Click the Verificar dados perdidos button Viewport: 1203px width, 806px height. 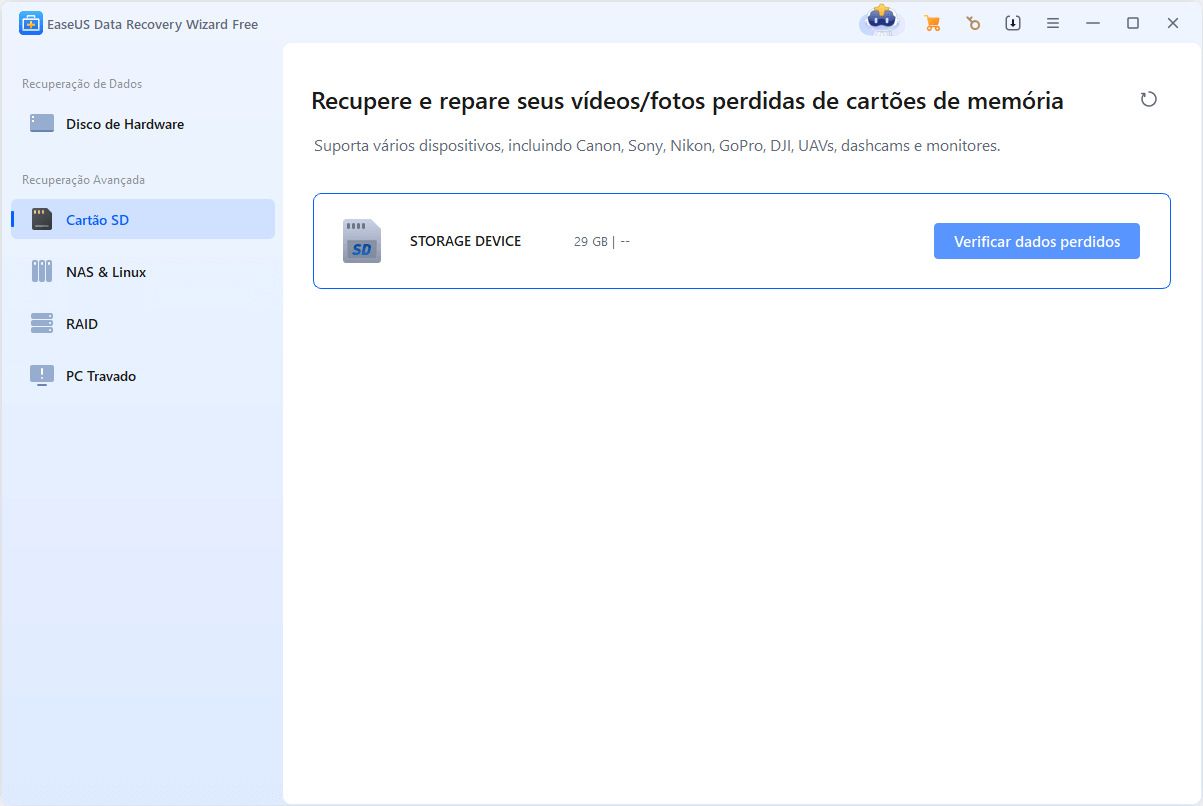pos(1036,240)
